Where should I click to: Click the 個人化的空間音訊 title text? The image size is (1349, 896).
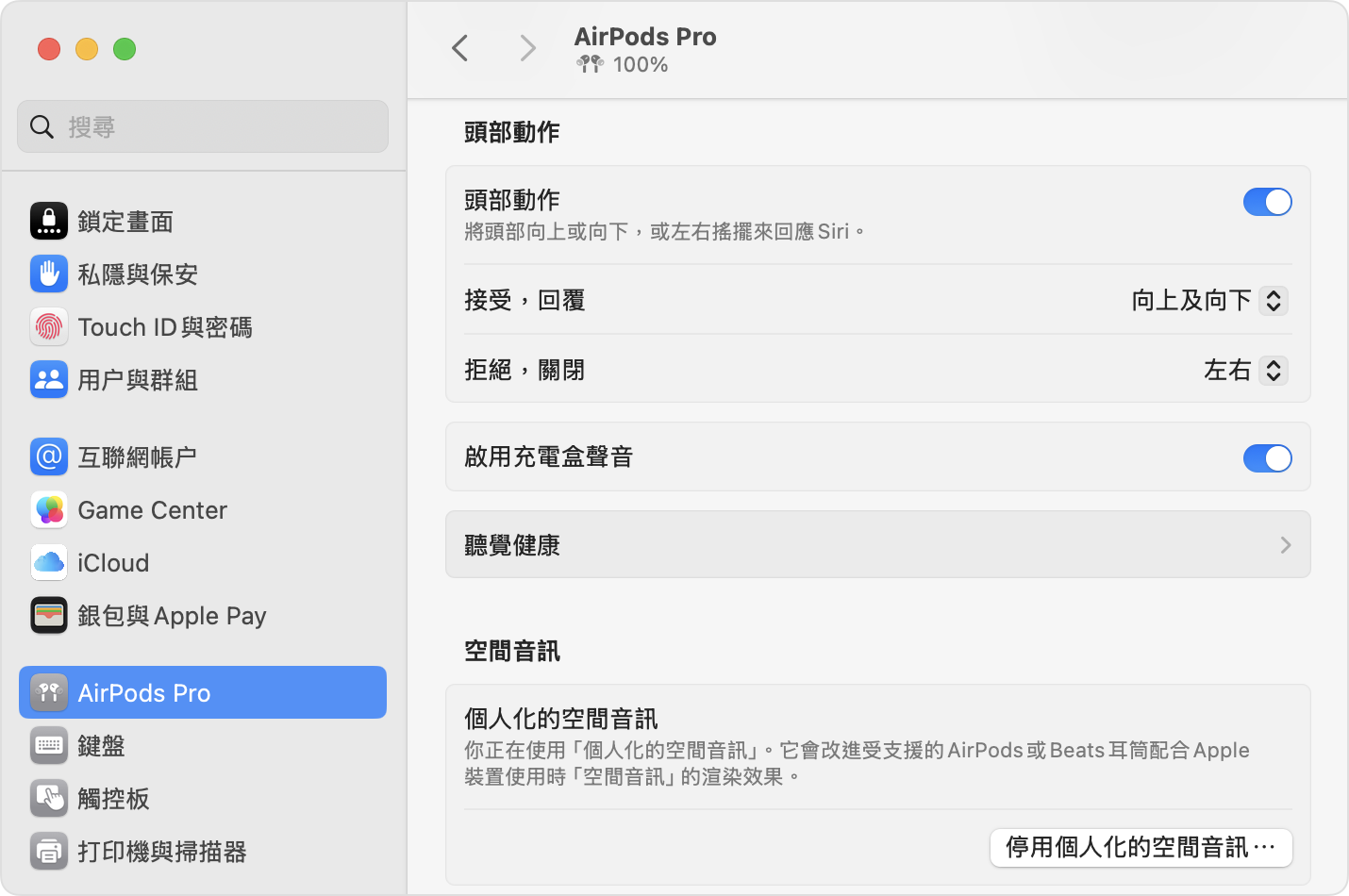(x=561, y=719)
